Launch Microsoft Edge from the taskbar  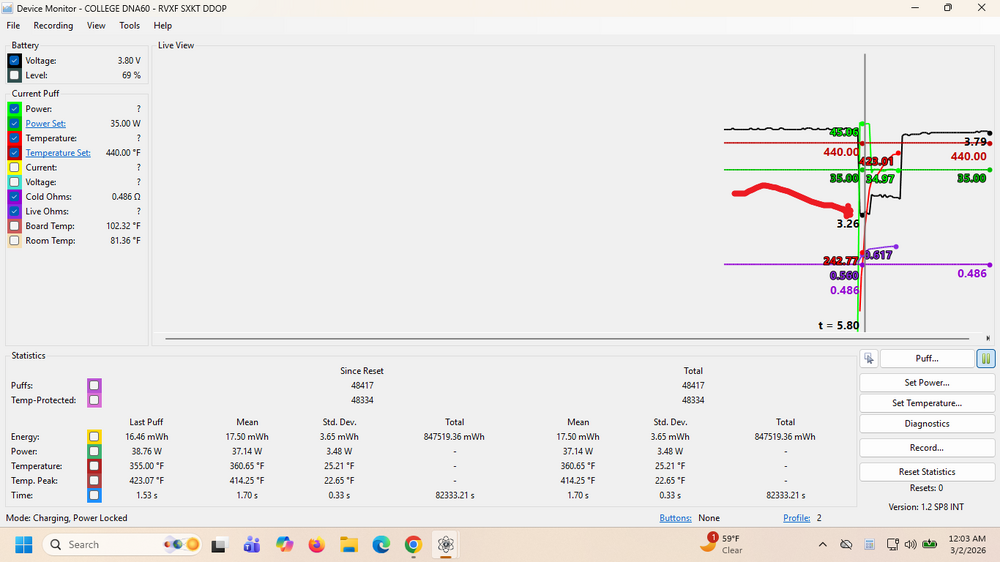pos(381,545)
